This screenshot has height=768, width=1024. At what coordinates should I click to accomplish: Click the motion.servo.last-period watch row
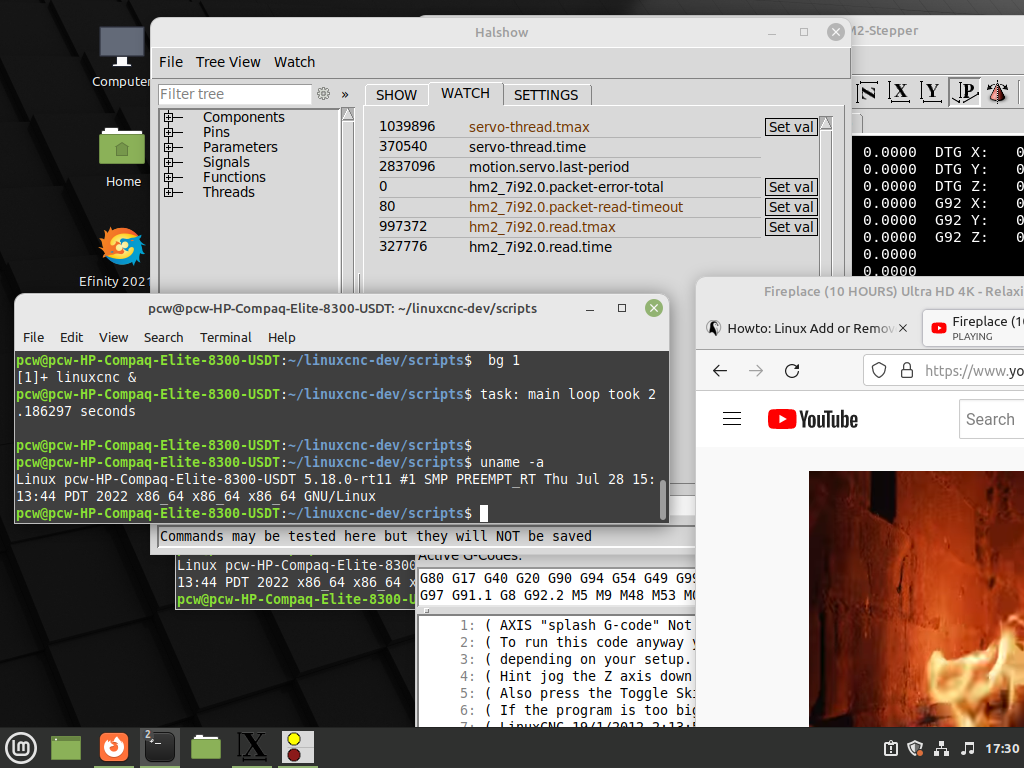(569, 167)
